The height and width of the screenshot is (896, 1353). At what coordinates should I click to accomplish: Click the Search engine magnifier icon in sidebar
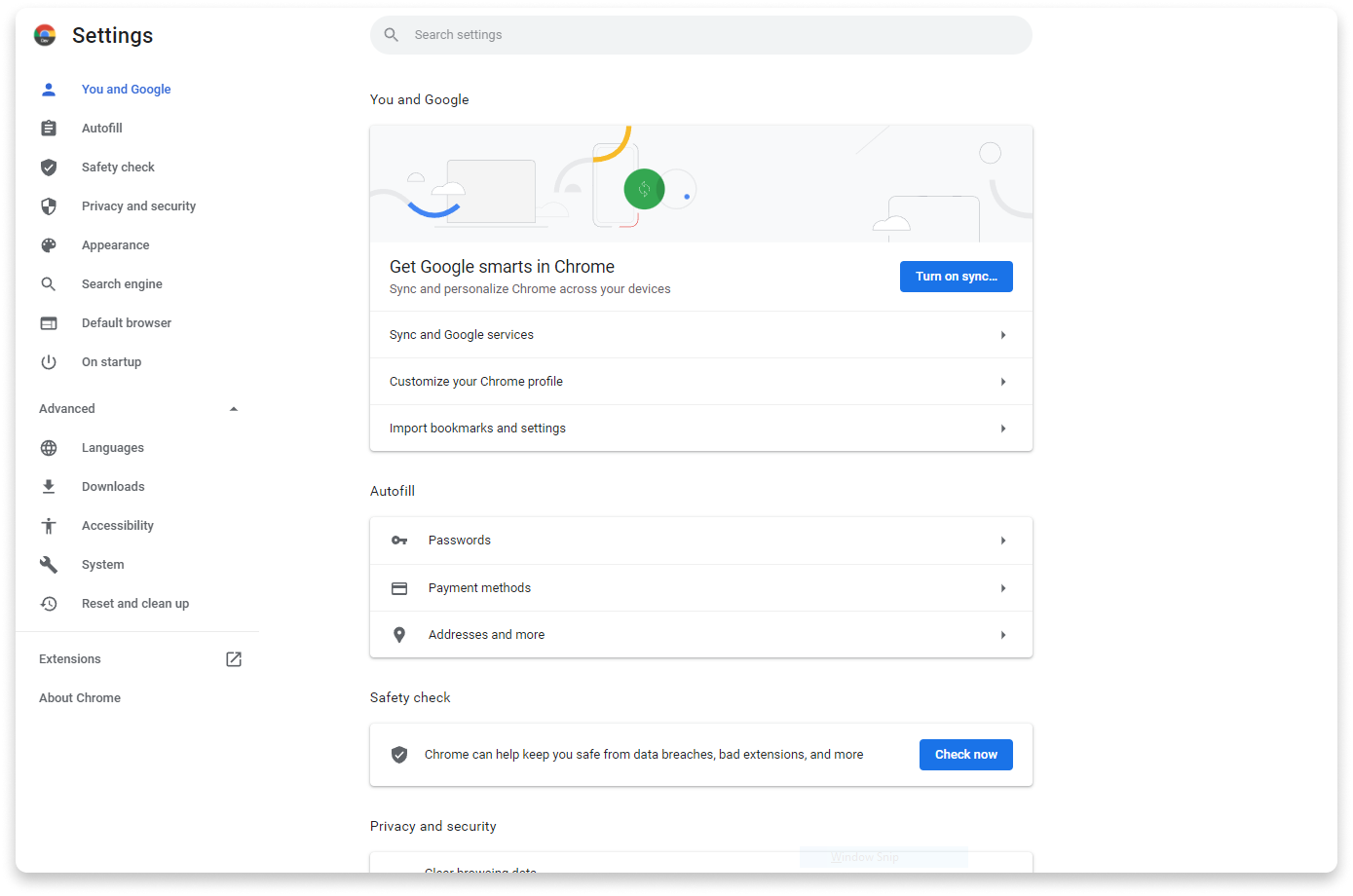coord(49,284)
